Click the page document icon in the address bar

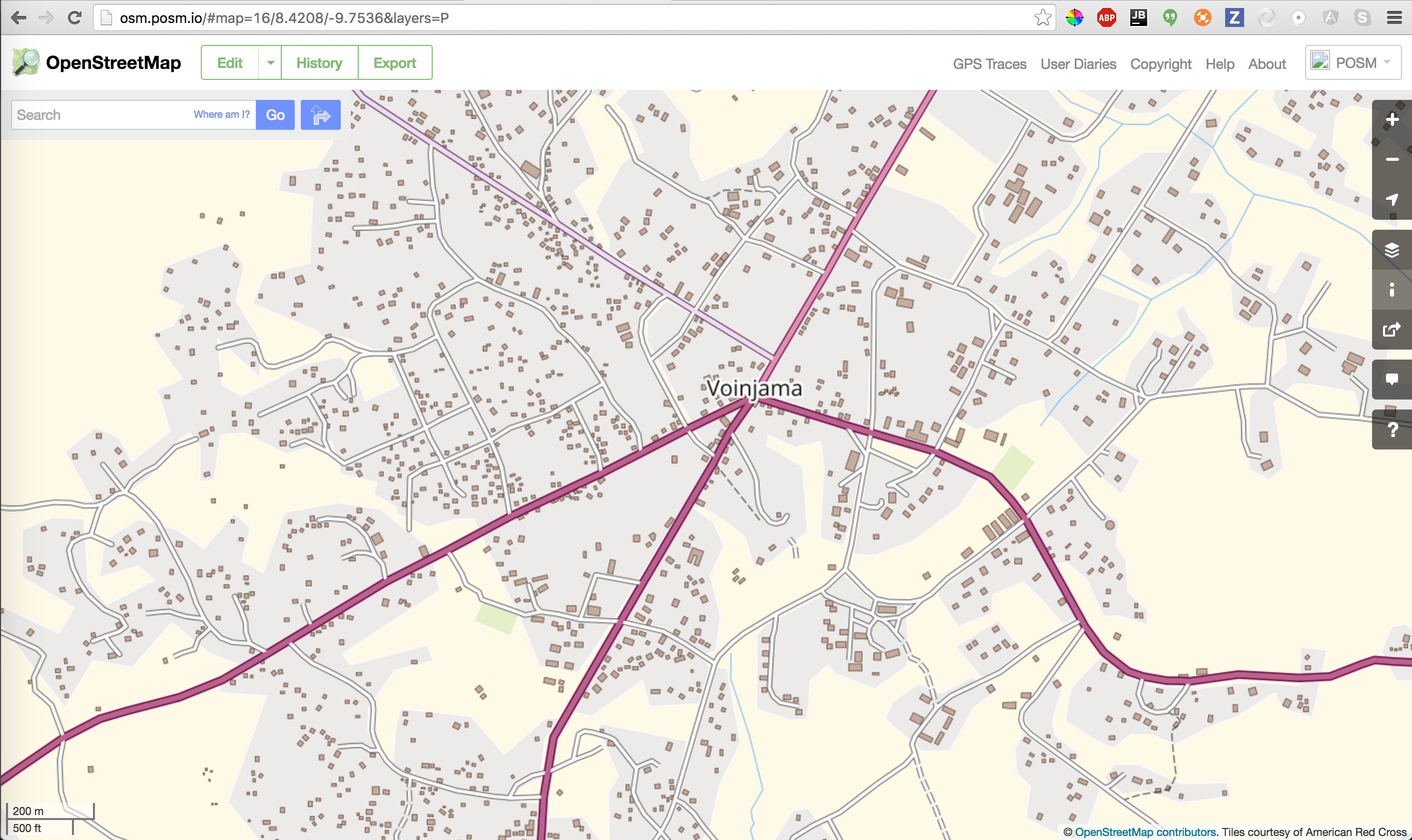point(106,17)
